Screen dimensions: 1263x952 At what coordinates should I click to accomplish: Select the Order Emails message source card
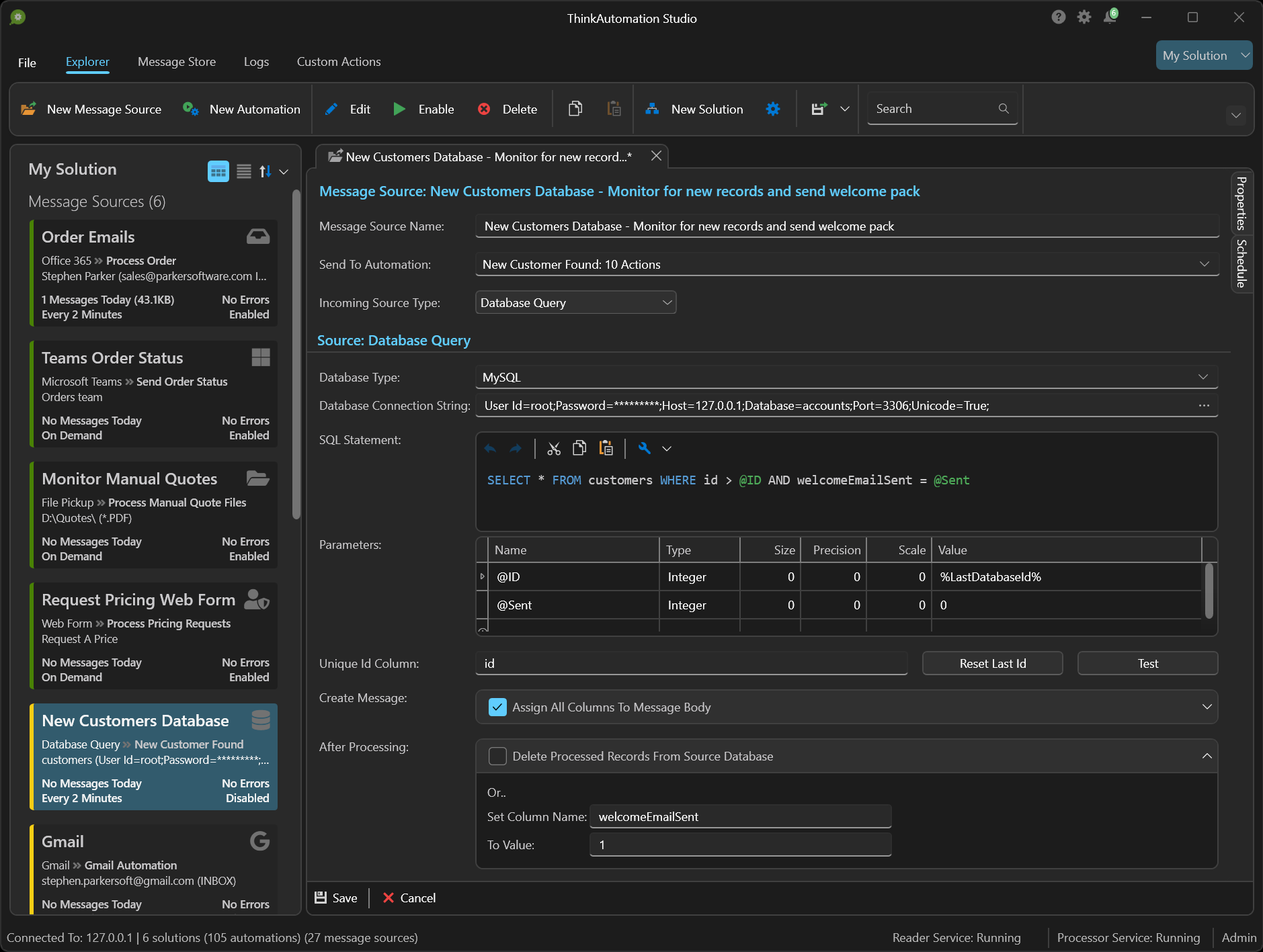coord(154,273)
